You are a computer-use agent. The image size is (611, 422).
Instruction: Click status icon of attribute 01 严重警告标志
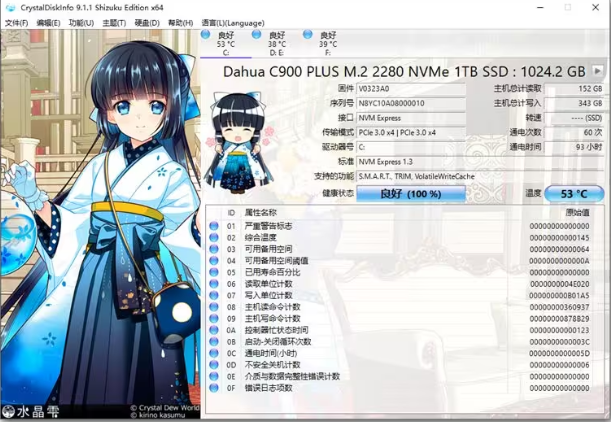[x=214, y=226]
